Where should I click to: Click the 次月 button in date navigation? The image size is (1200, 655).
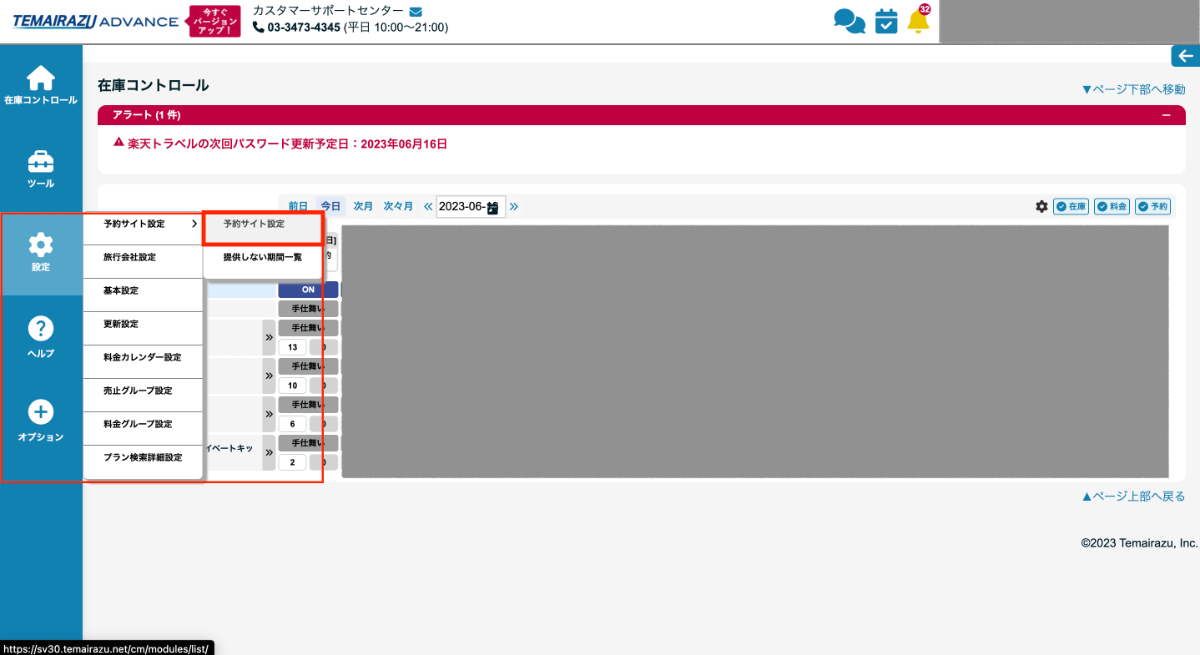[363, 206]
